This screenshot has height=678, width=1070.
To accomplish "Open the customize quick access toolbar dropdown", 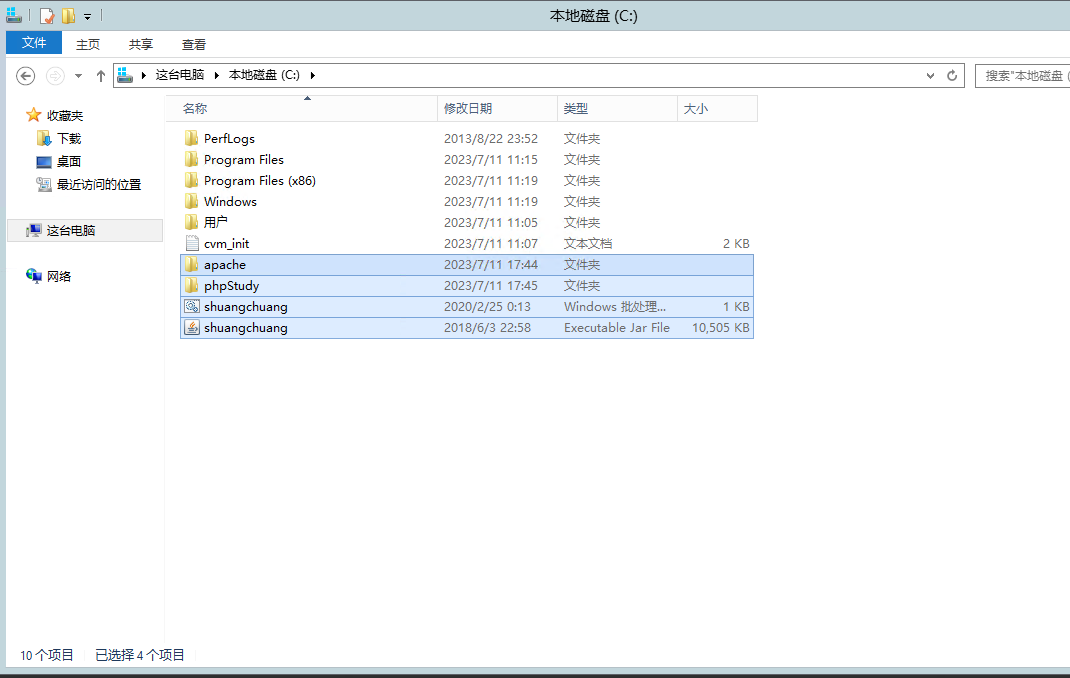I will [87, 17].
